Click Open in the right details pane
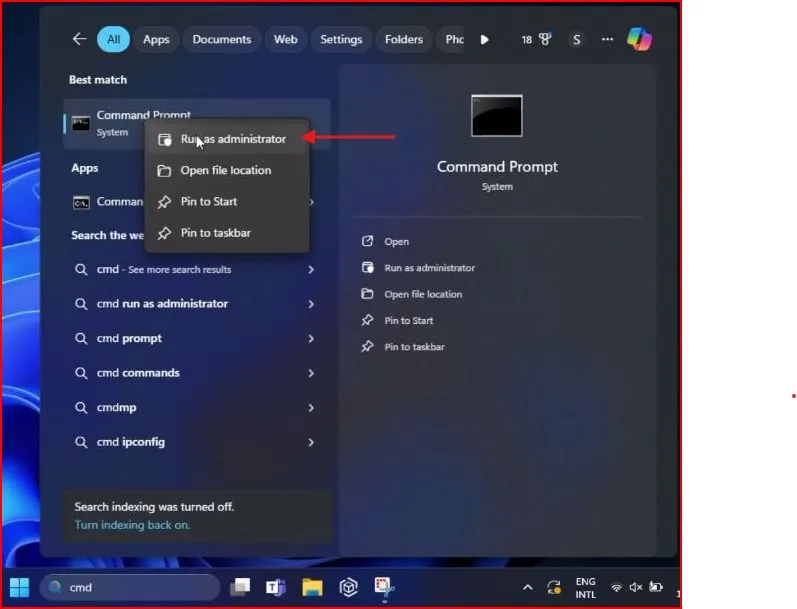 coord(396,242)
